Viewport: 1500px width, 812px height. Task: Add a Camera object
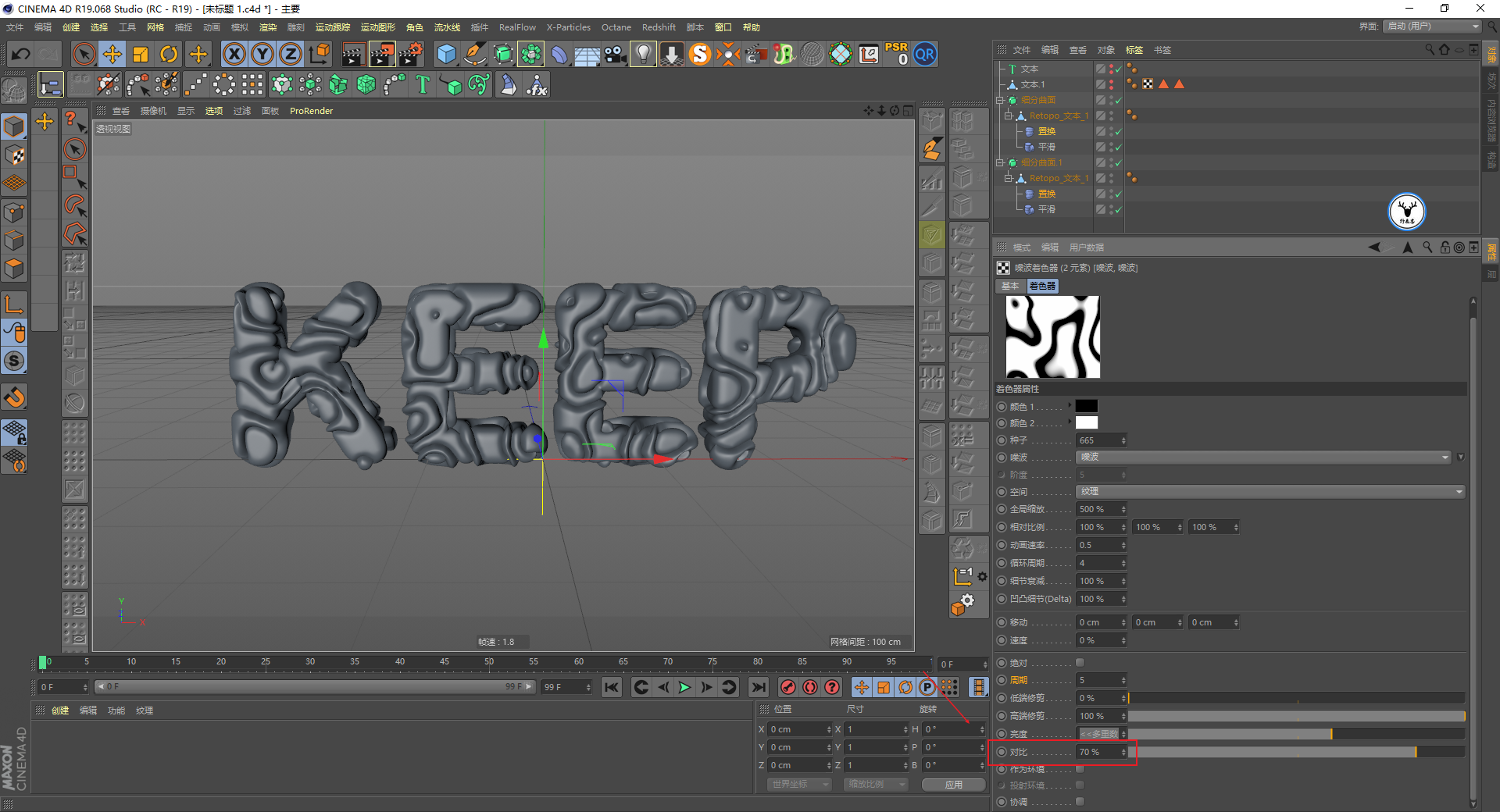pos(615,54)
